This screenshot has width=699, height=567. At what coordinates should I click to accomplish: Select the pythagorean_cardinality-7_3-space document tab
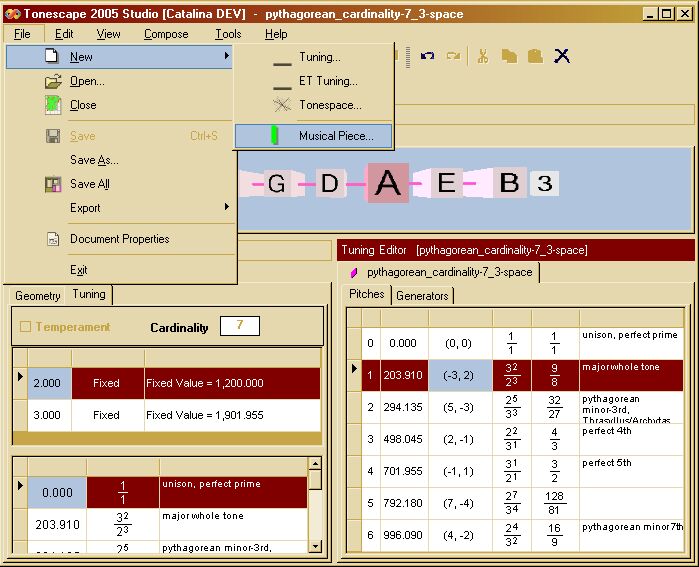coord(440,272)
